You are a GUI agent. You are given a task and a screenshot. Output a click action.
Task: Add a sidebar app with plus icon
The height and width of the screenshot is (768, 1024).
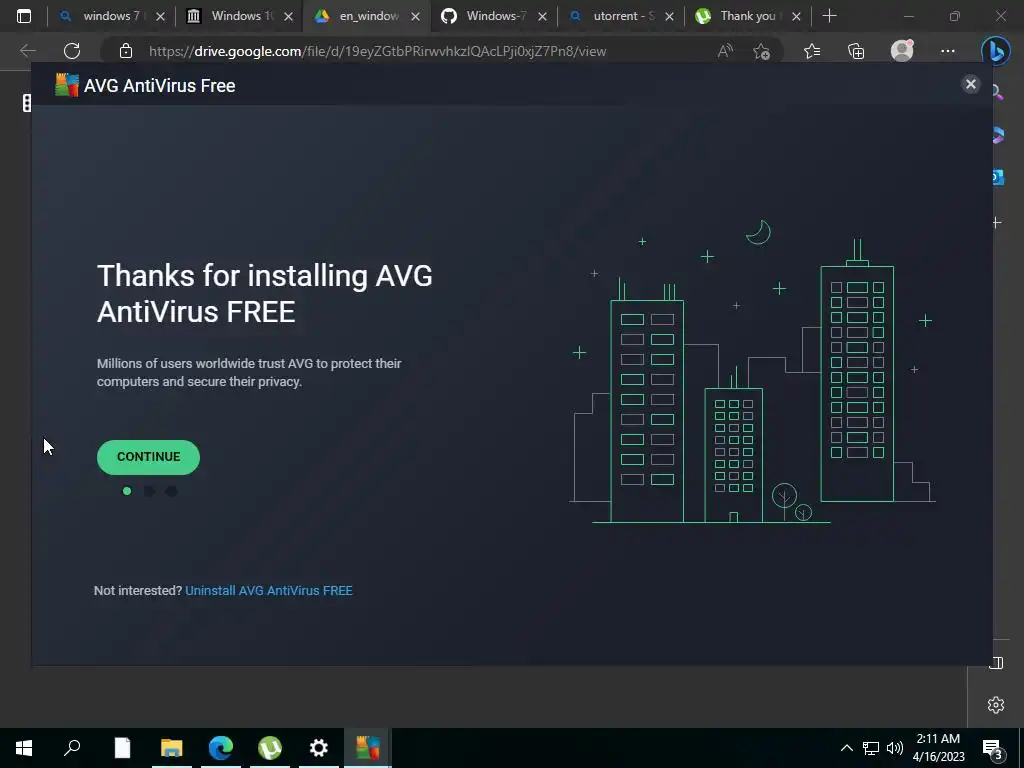[x=997, y=223]
